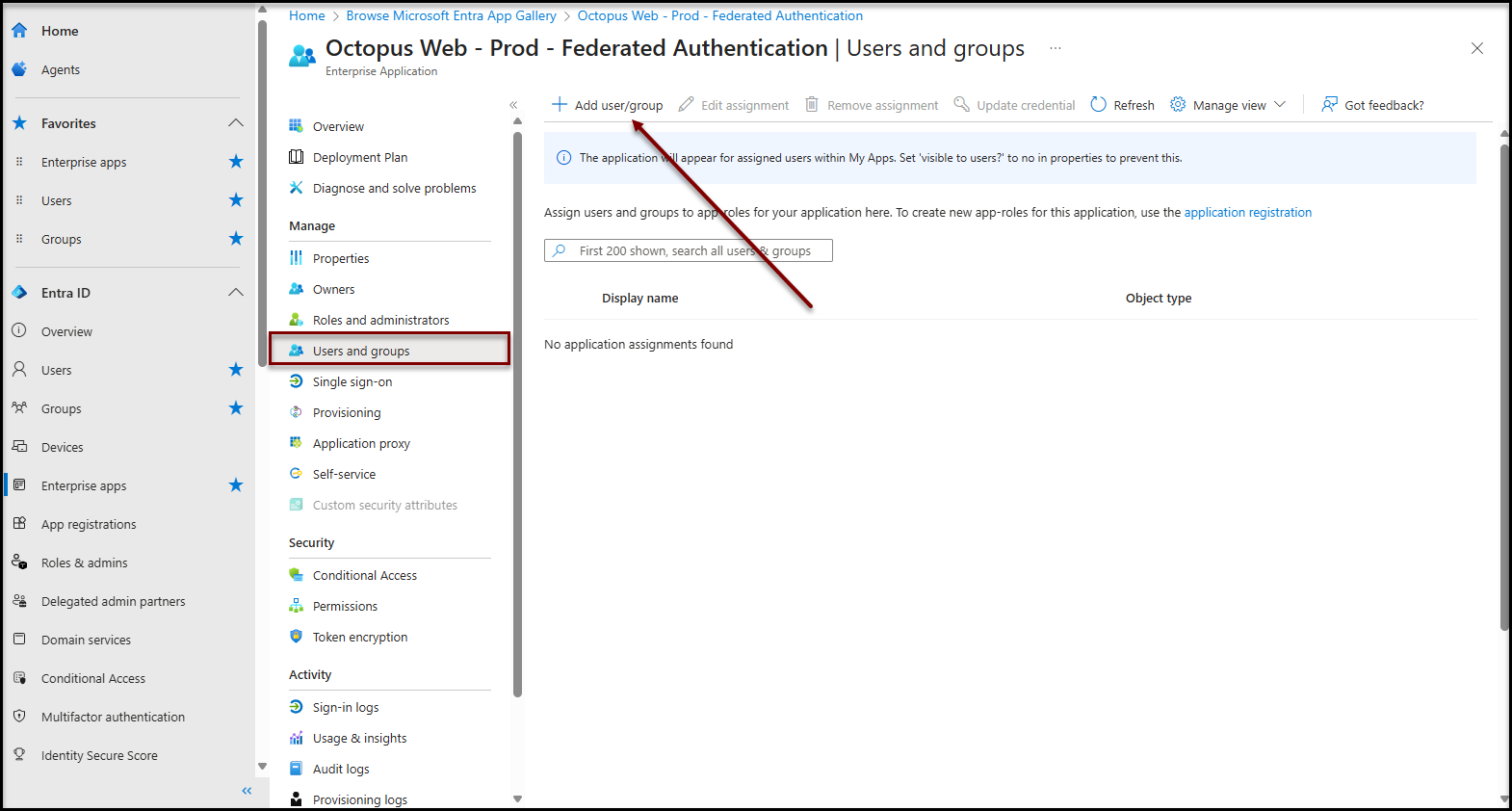The image size is (1512, 811).
Task: Open Usage & insights chart icon
Action: tap(297, 738)
